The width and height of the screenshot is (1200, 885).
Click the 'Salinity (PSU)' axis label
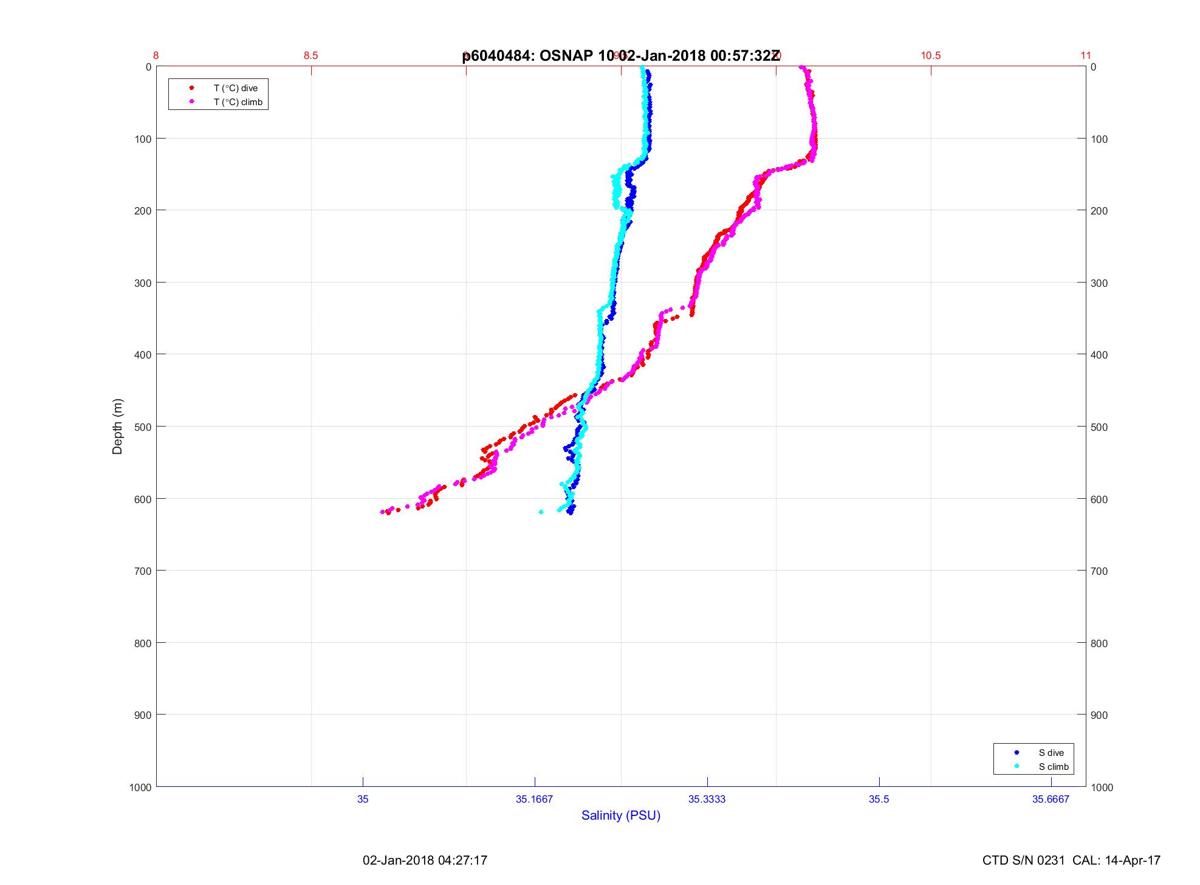(621, 815)
